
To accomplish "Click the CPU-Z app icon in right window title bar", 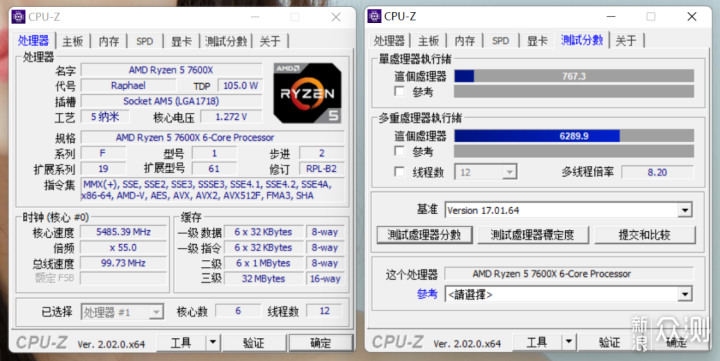I will 374,17.
